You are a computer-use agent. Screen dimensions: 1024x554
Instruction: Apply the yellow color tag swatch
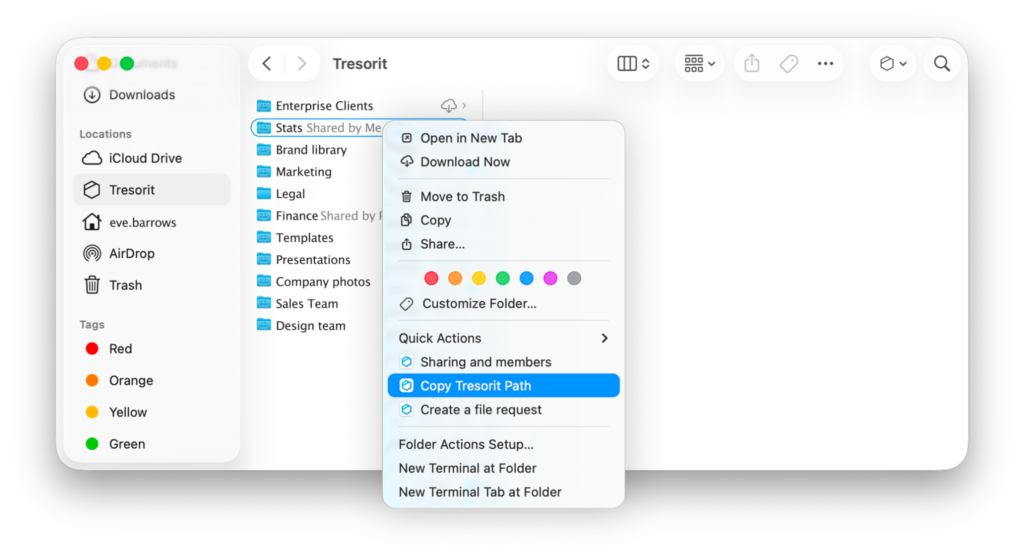point(479,278)
